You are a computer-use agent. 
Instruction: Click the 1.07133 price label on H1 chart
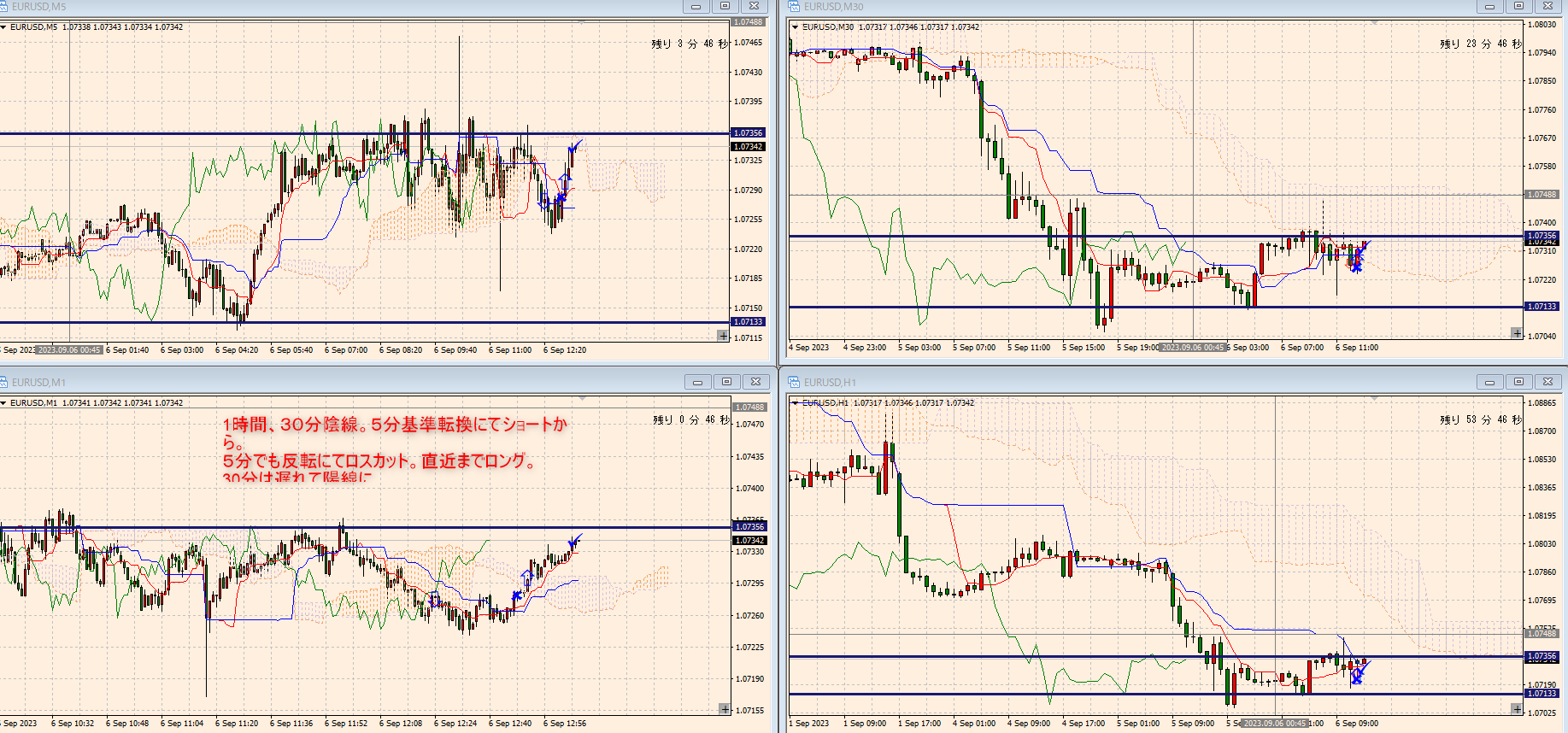pos(1542,694)
